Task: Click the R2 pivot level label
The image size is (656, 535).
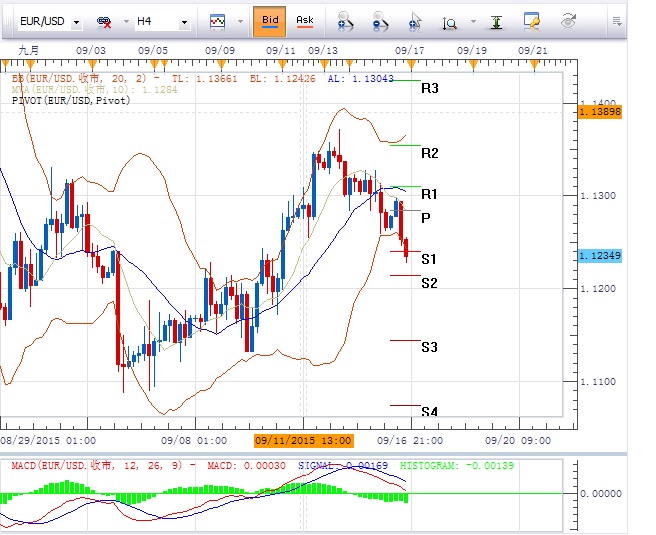Action: (x=430, y=153)
